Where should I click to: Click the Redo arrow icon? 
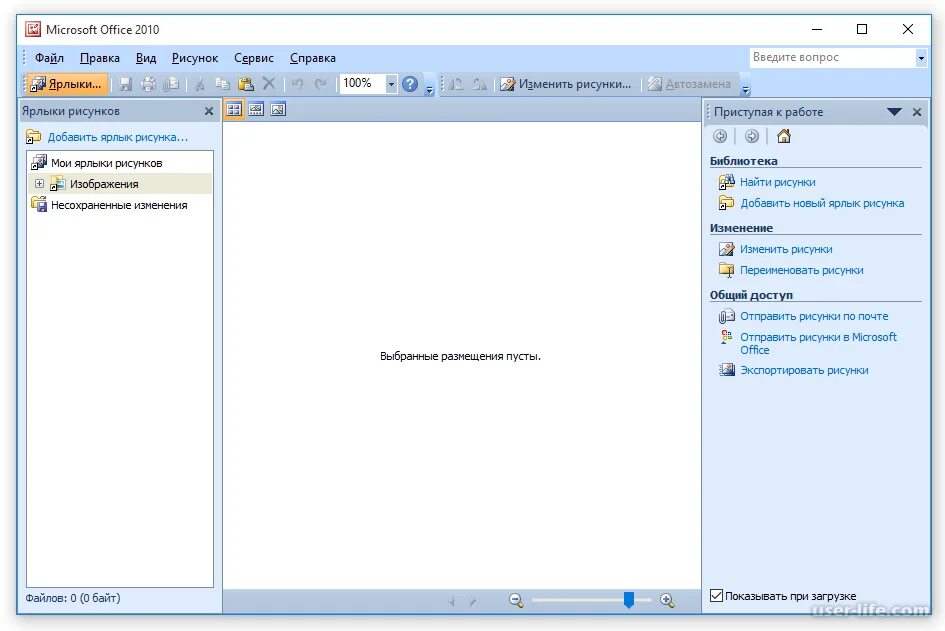pyautogui.click(x=321, y=84)
